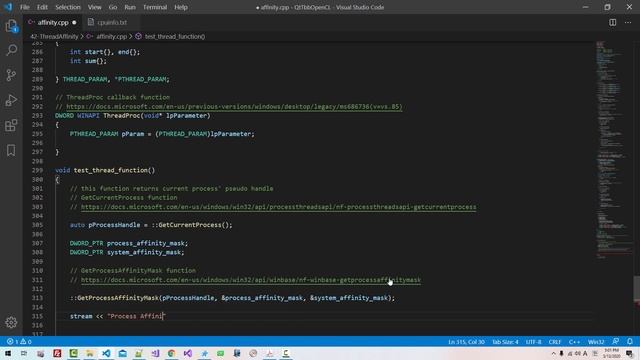Open the Extensions view
This screenshot has width=640, height=360.
pos(11,125)
